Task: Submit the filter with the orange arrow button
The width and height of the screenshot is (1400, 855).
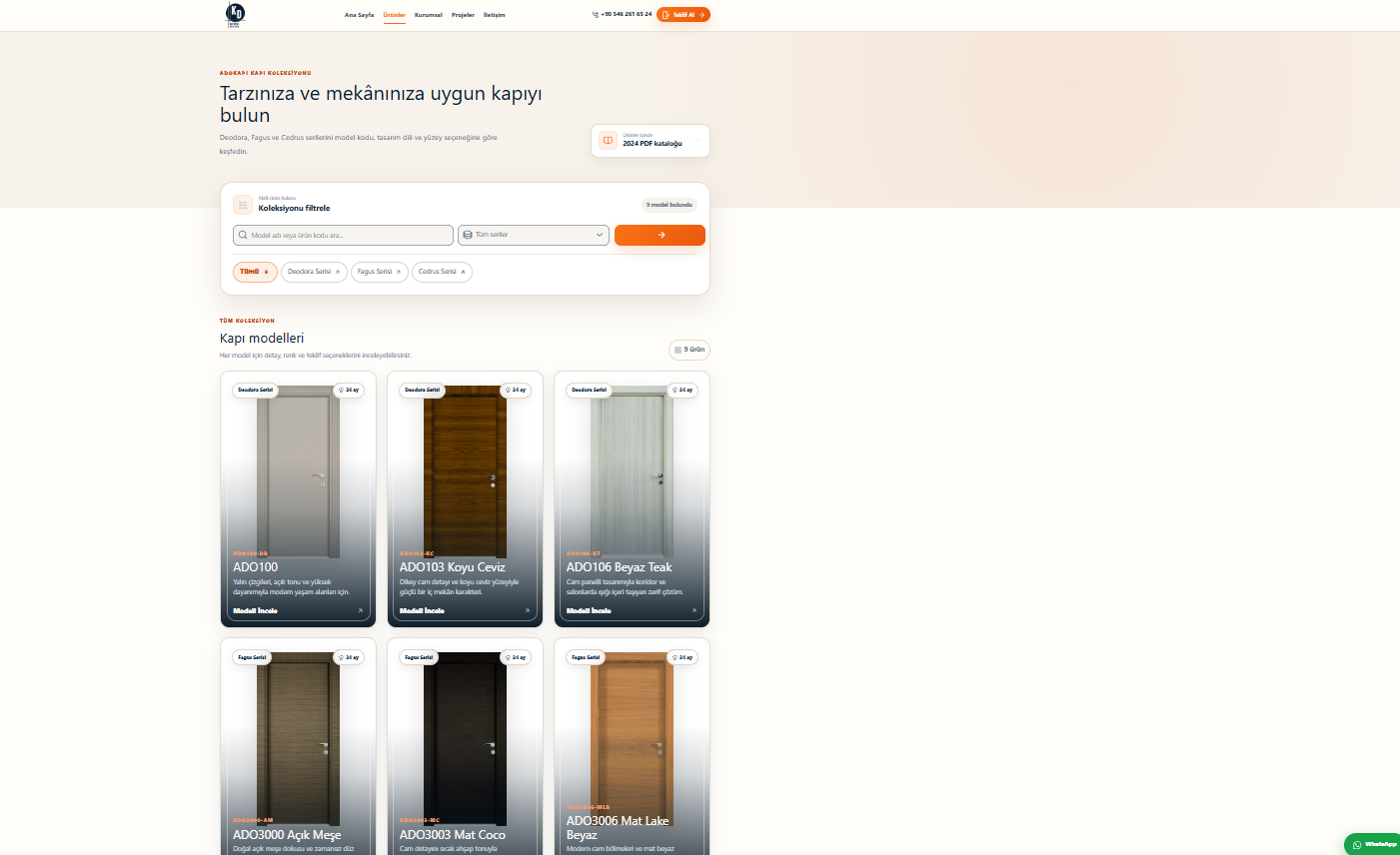Action: coord(660,235)
